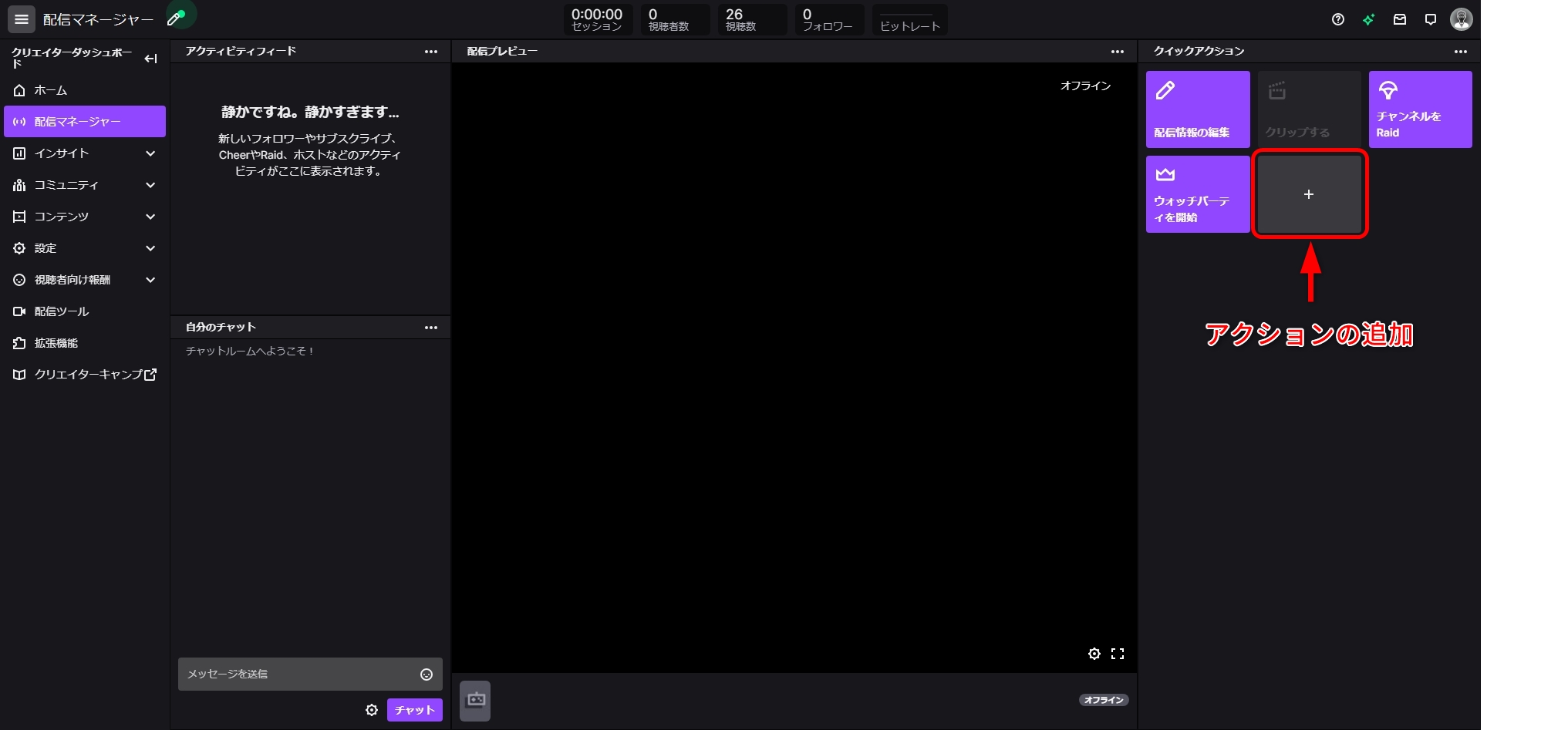Open the hamburger menu at top left
1568x730 pixels.
click(22, 19)
